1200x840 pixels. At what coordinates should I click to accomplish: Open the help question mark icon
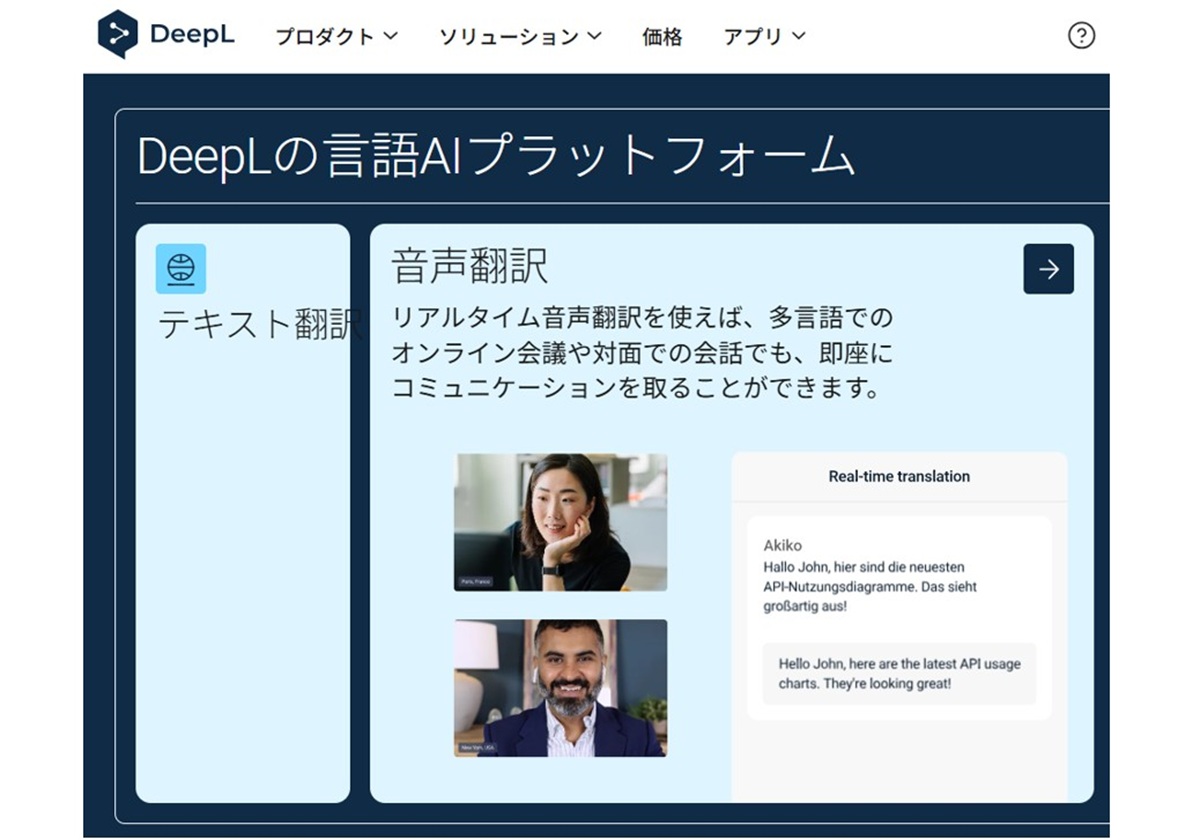(1081, 36)
